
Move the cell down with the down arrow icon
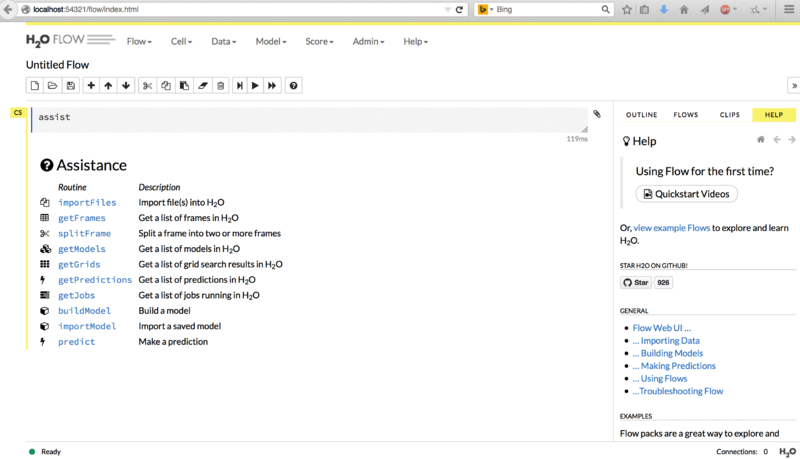point(126,86)
